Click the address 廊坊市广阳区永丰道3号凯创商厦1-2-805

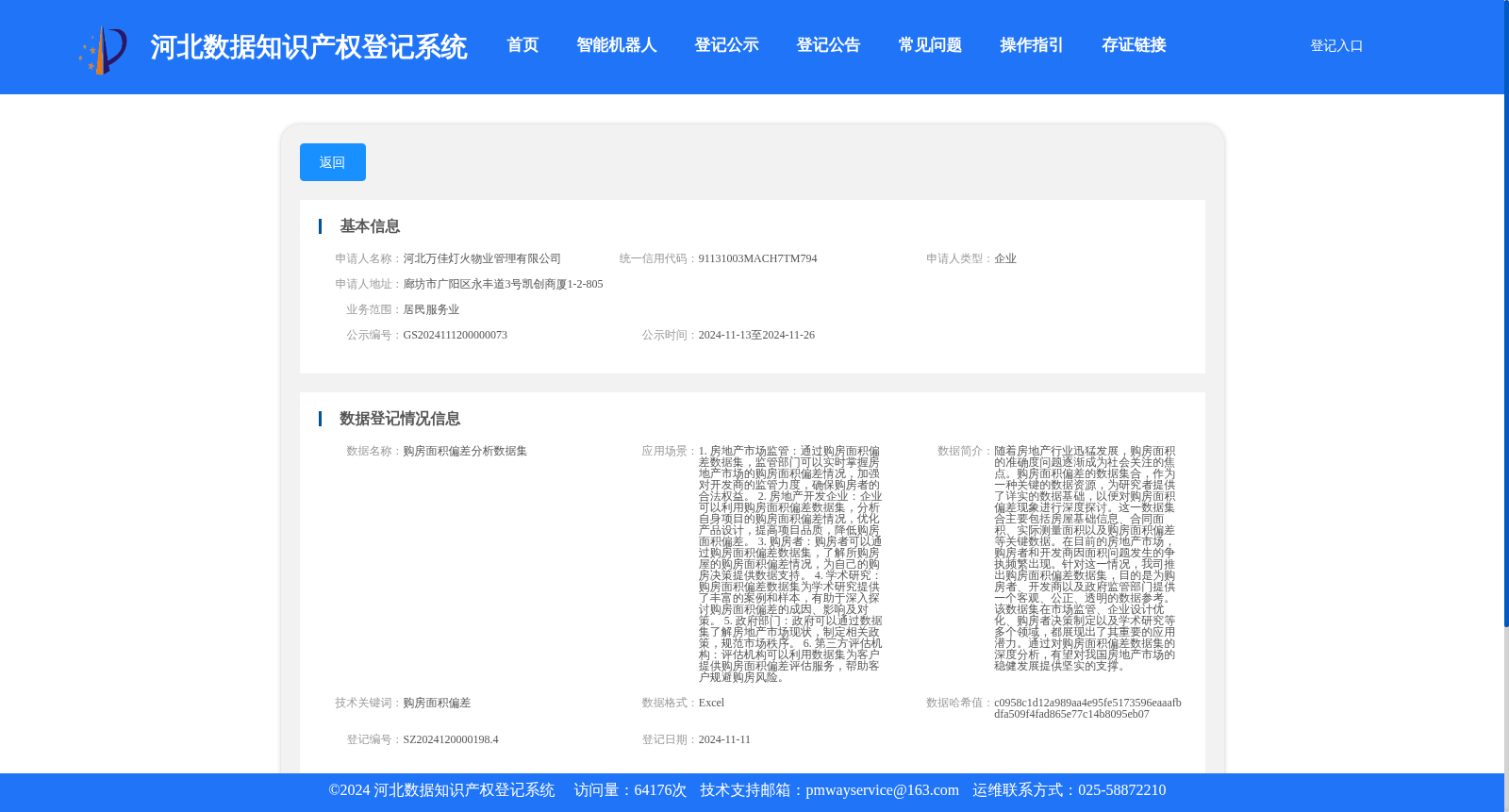[x=503, y=284]
